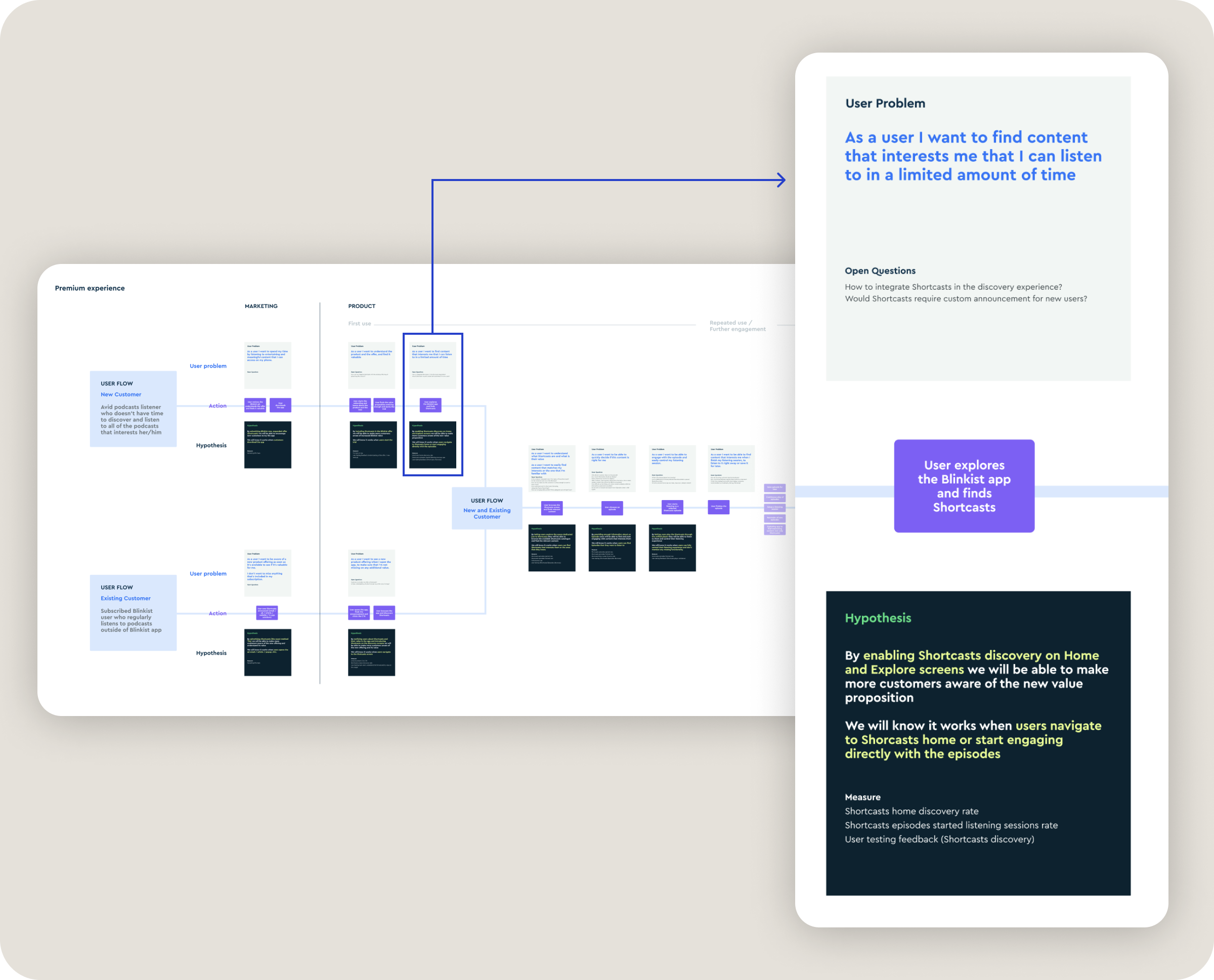The image size is (1214, 980).
Task: Click the 'New and Existing Customer' flow box
Action: click(487, 508)
